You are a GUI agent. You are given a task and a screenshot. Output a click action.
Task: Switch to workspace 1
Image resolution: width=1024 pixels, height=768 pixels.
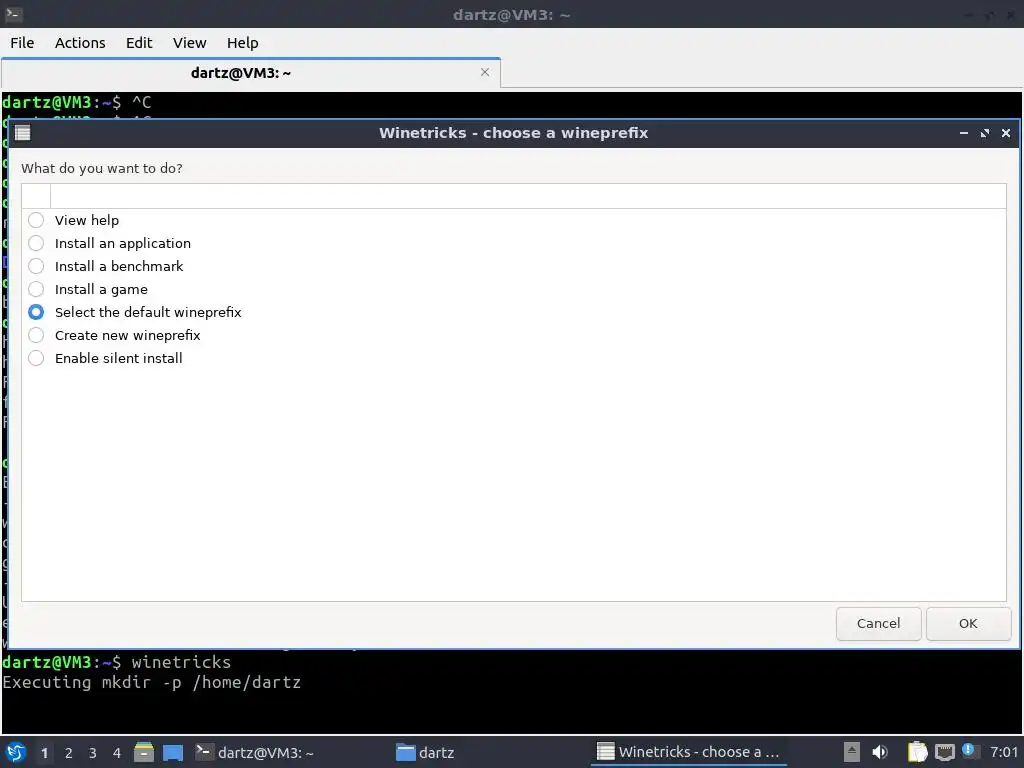pyautogui.click(x=44, y=753)
